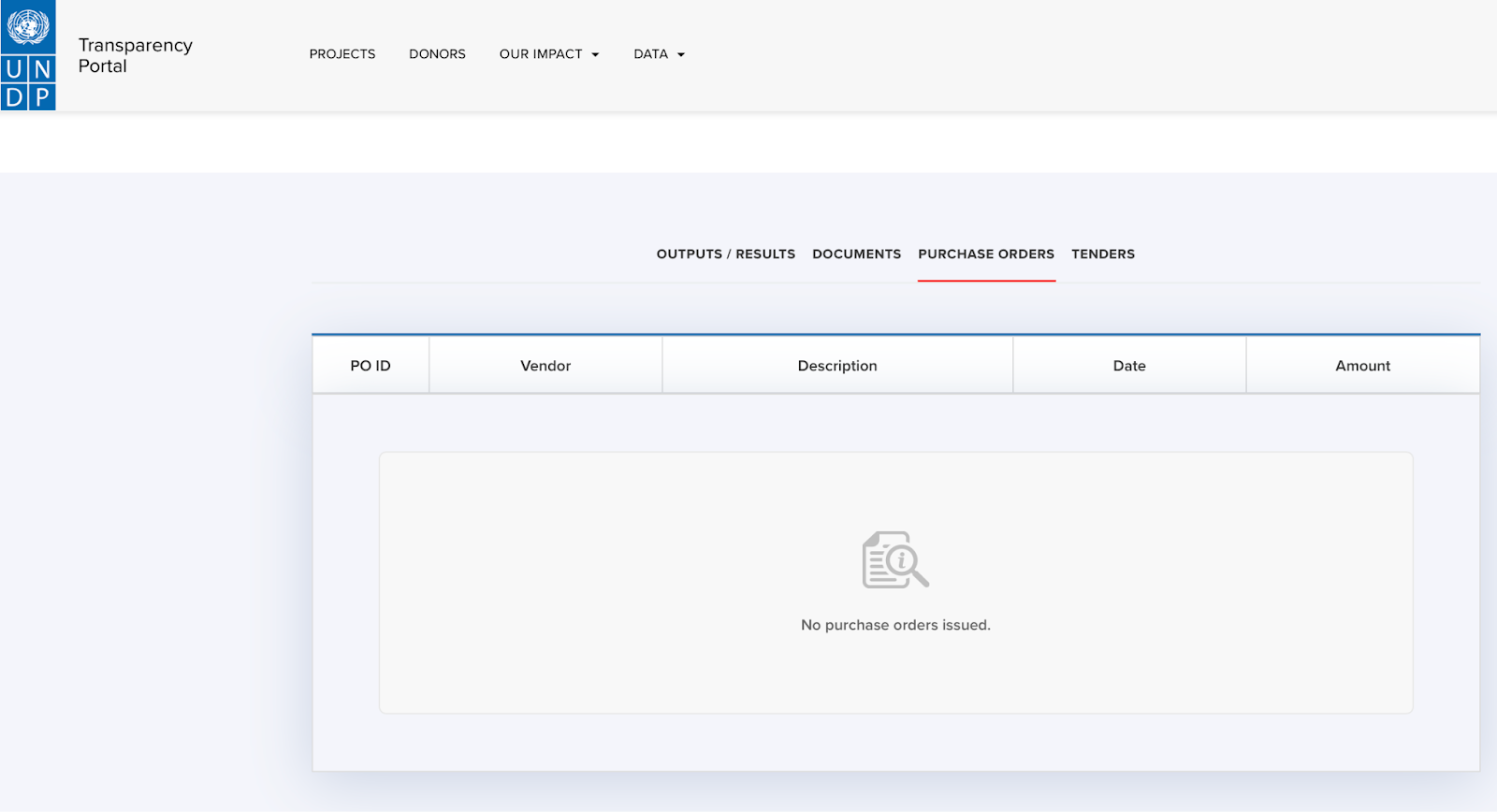Expand the Our Impact dropdown menu
This screenshot has height=812, width=1497.
(x=549, y=54)
